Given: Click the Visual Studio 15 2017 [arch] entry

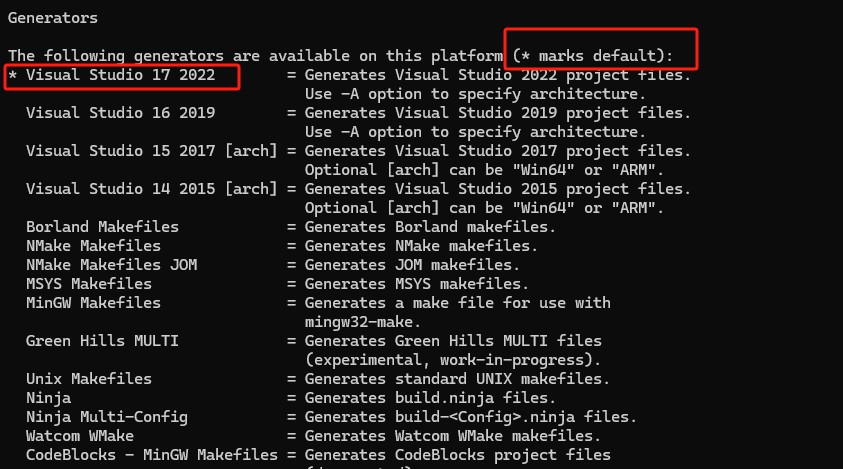Looking at the screenshot, I should tap(150, 151).
